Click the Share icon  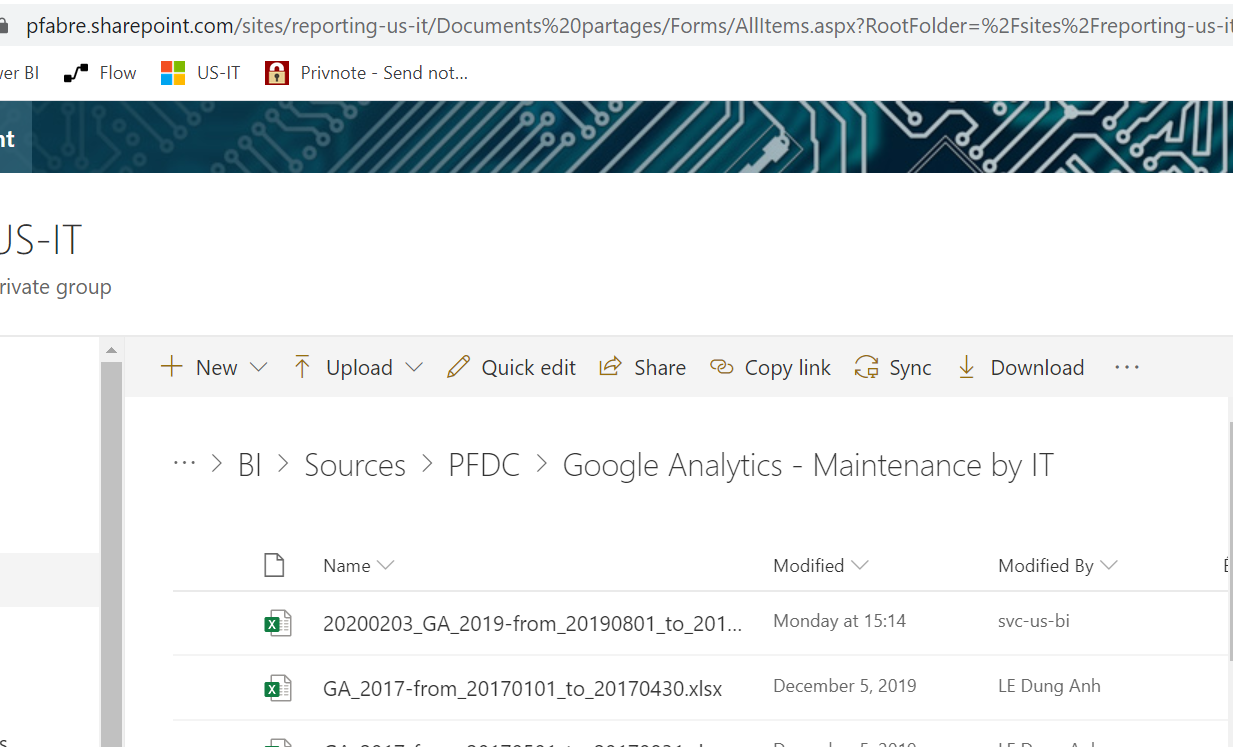(610, 367)
